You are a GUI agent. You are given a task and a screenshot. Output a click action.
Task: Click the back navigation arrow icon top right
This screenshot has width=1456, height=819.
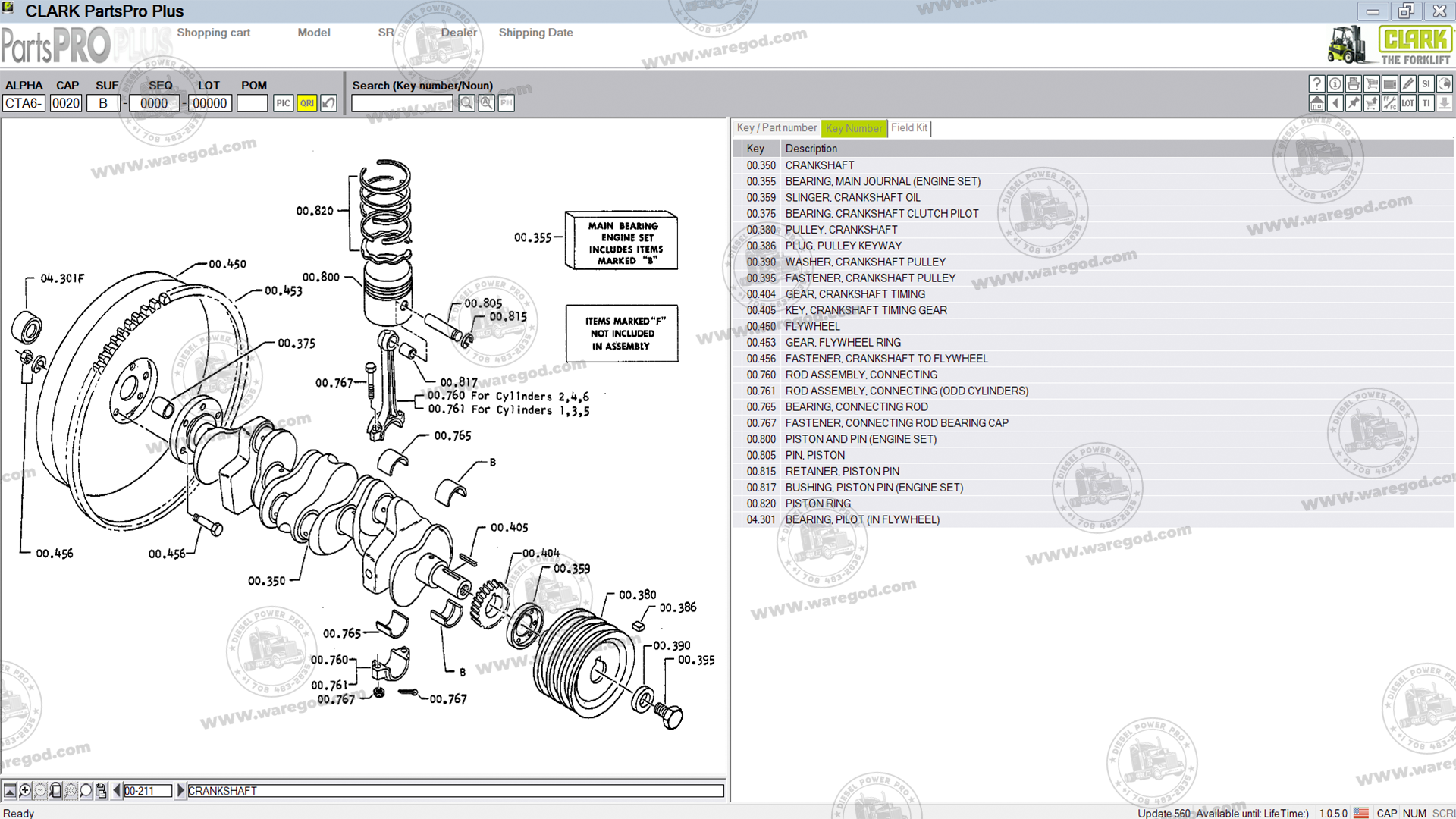tap(1335, 103)
